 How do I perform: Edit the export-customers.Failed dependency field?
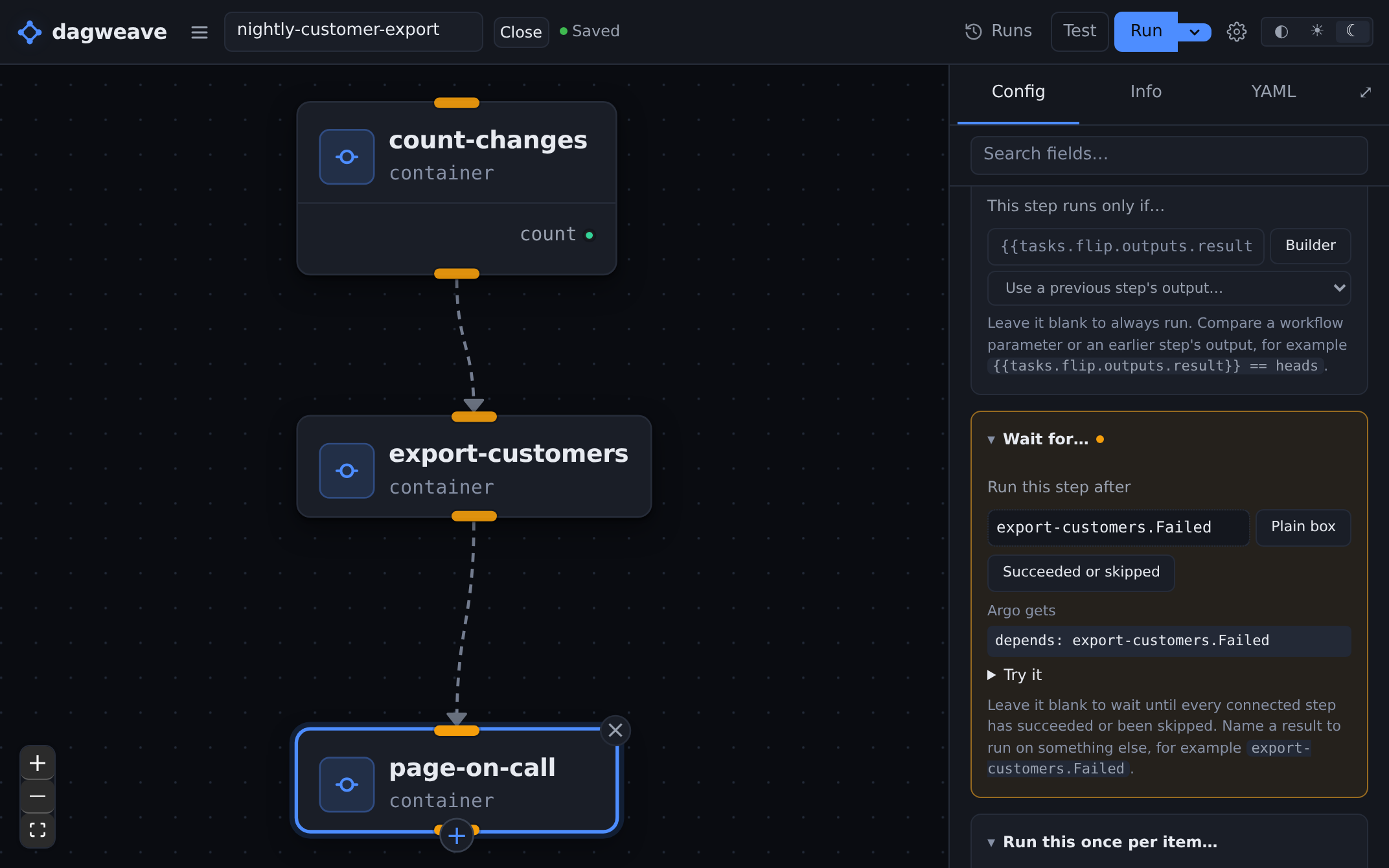(x=1118, y=527)
